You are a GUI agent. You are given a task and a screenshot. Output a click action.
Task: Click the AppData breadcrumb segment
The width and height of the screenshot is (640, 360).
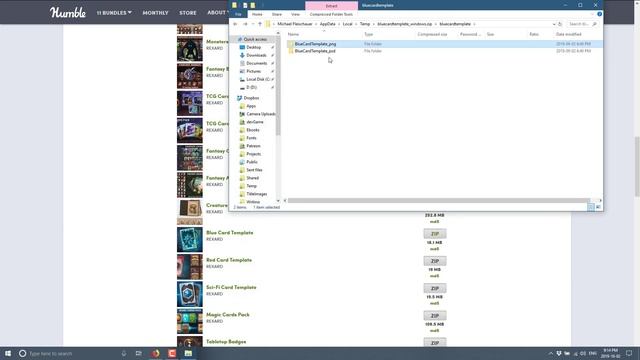click(x=327, y=24)
